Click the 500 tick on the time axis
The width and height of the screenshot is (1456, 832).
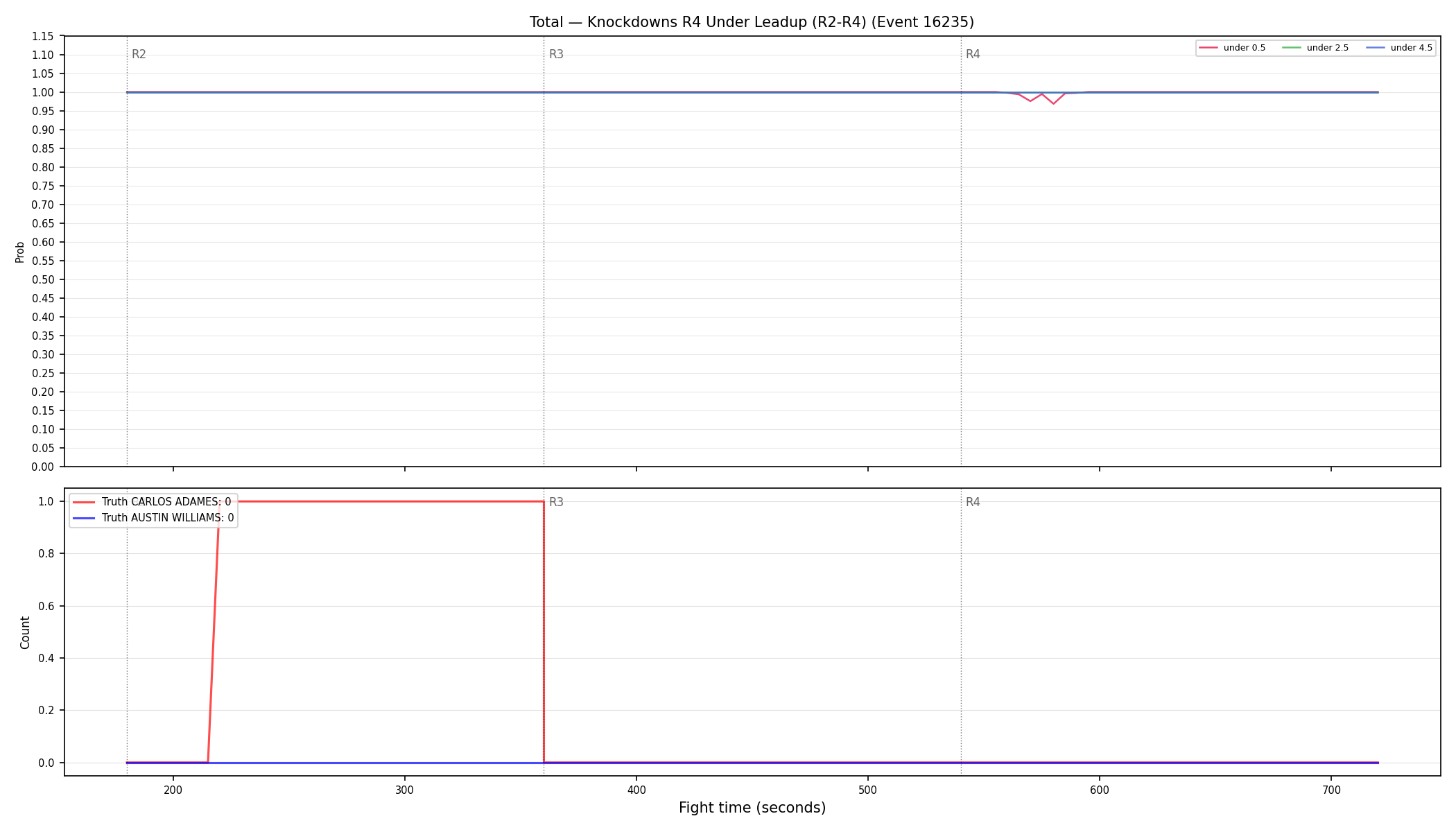click(868, 790)
